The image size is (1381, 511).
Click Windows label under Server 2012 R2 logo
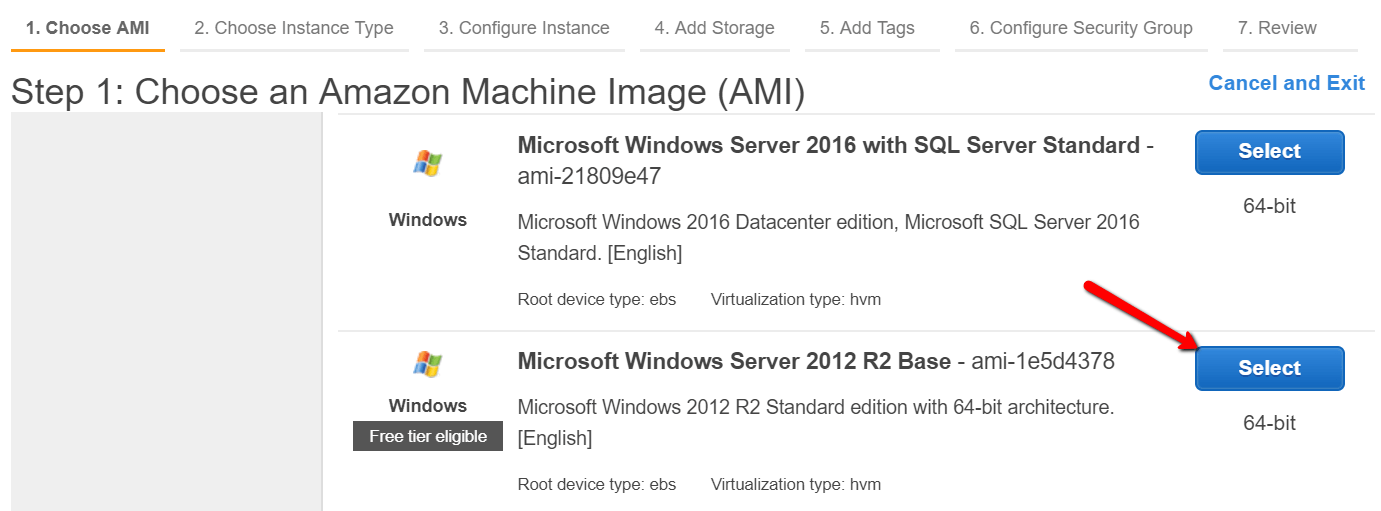(428, 406)
